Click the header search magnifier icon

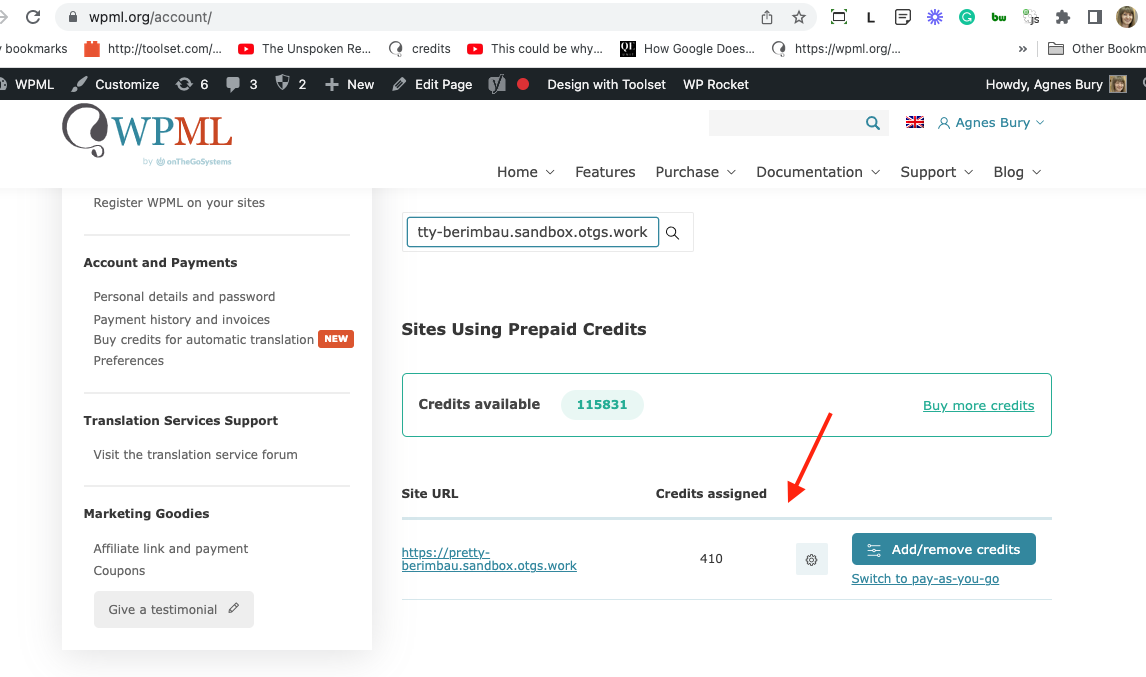[x=873, y=123]
